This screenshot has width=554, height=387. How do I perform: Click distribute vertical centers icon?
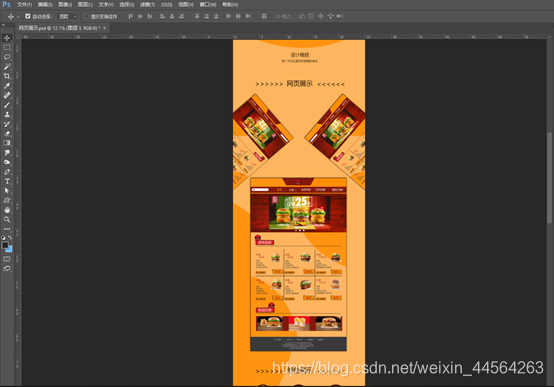coord(207,16)
